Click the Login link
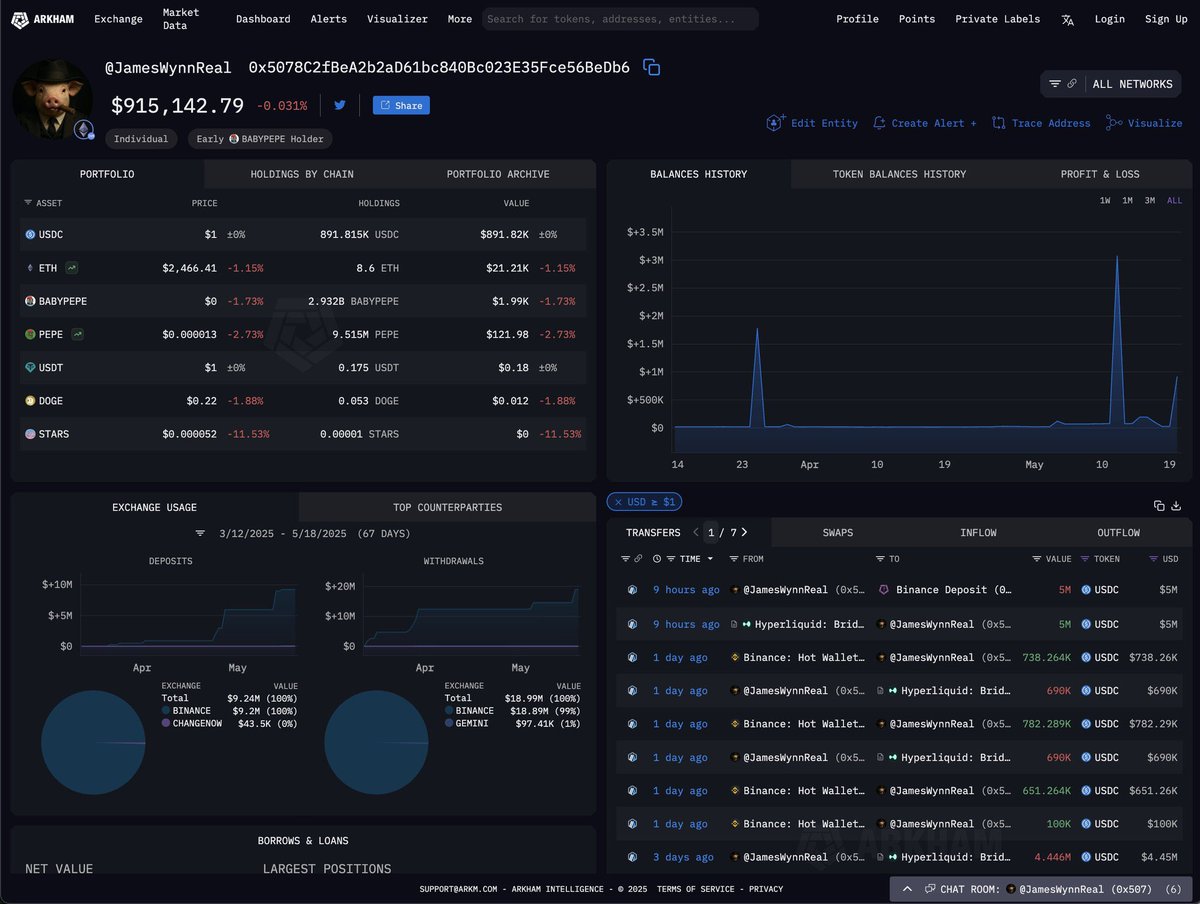The image size is (1200, 904). tap(1110, 19)
